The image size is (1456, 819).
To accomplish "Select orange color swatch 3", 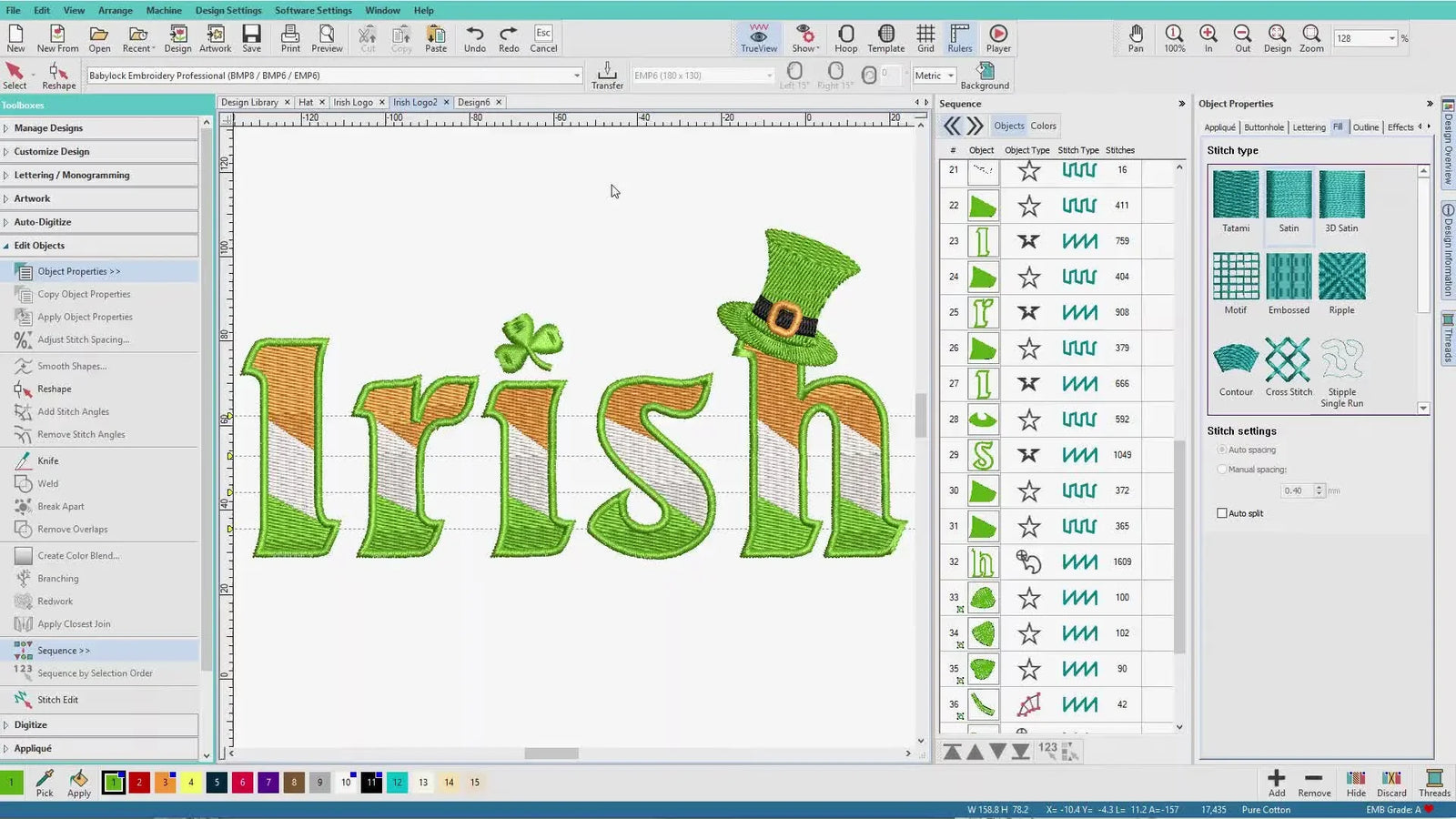I will [165, 782].
